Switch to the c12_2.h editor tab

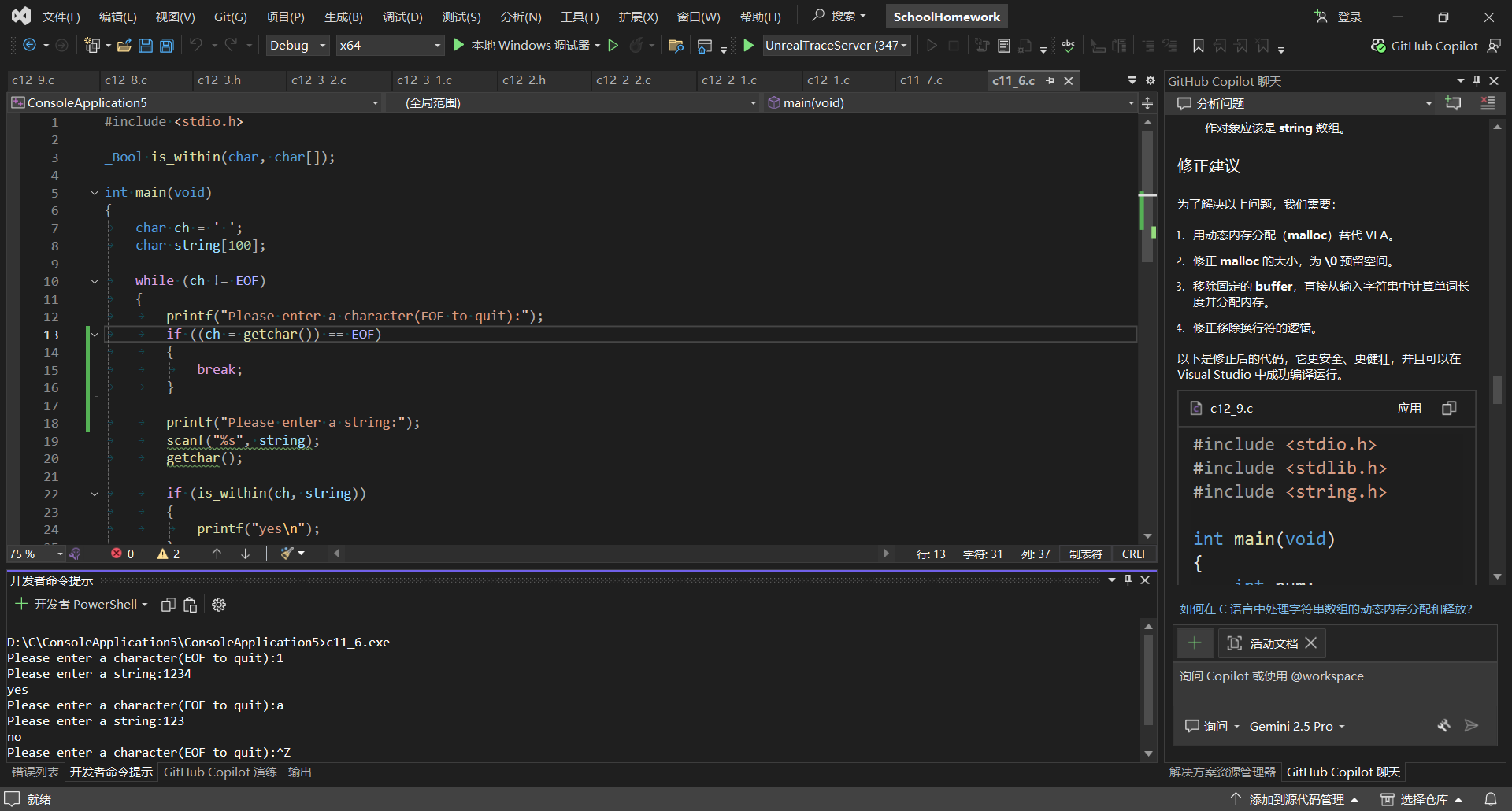[524, 80]
